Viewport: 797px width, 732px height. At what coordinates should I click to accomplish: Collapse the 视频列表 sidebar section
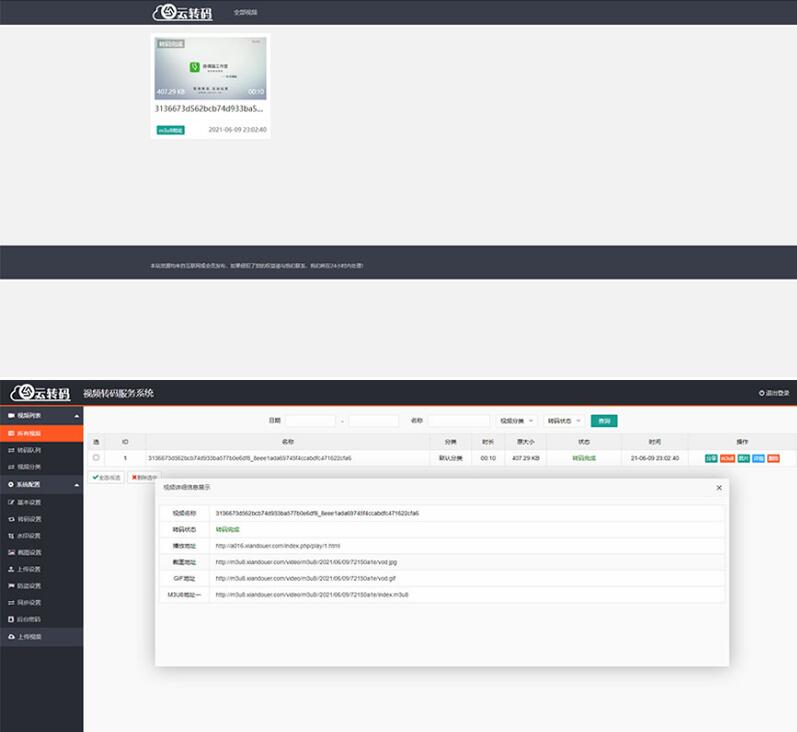[x=77, y=415]
